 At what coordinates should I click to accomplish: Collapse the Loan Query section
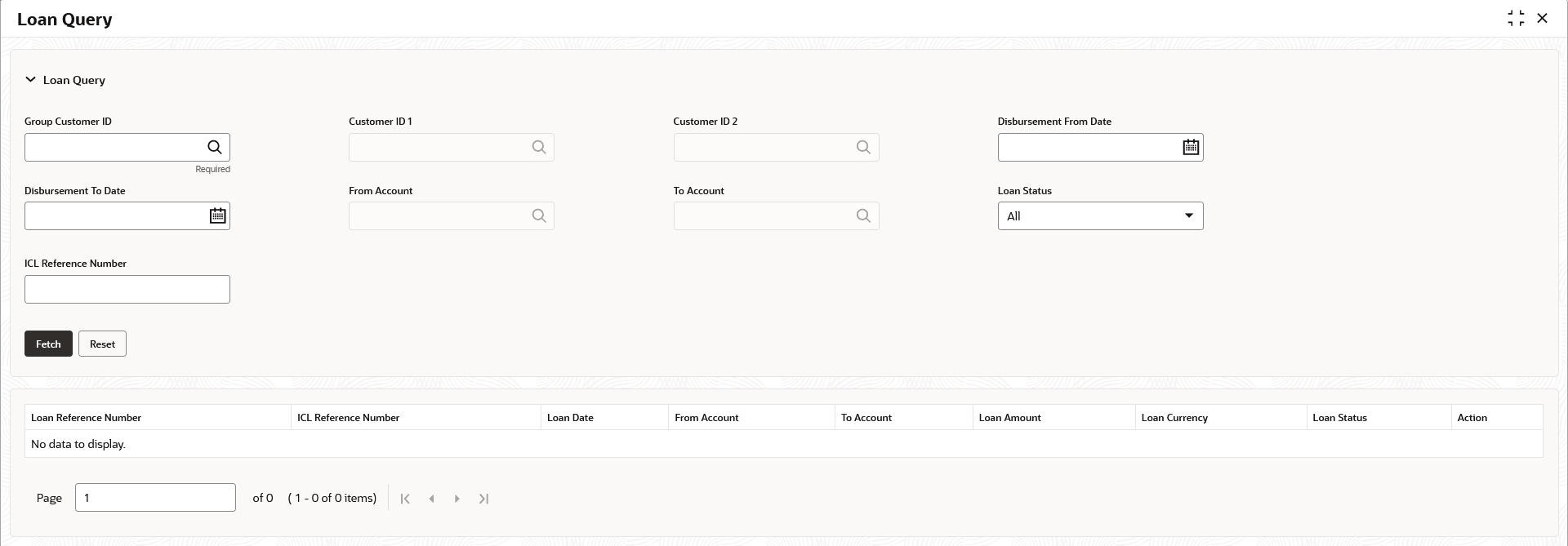point(31,80)
